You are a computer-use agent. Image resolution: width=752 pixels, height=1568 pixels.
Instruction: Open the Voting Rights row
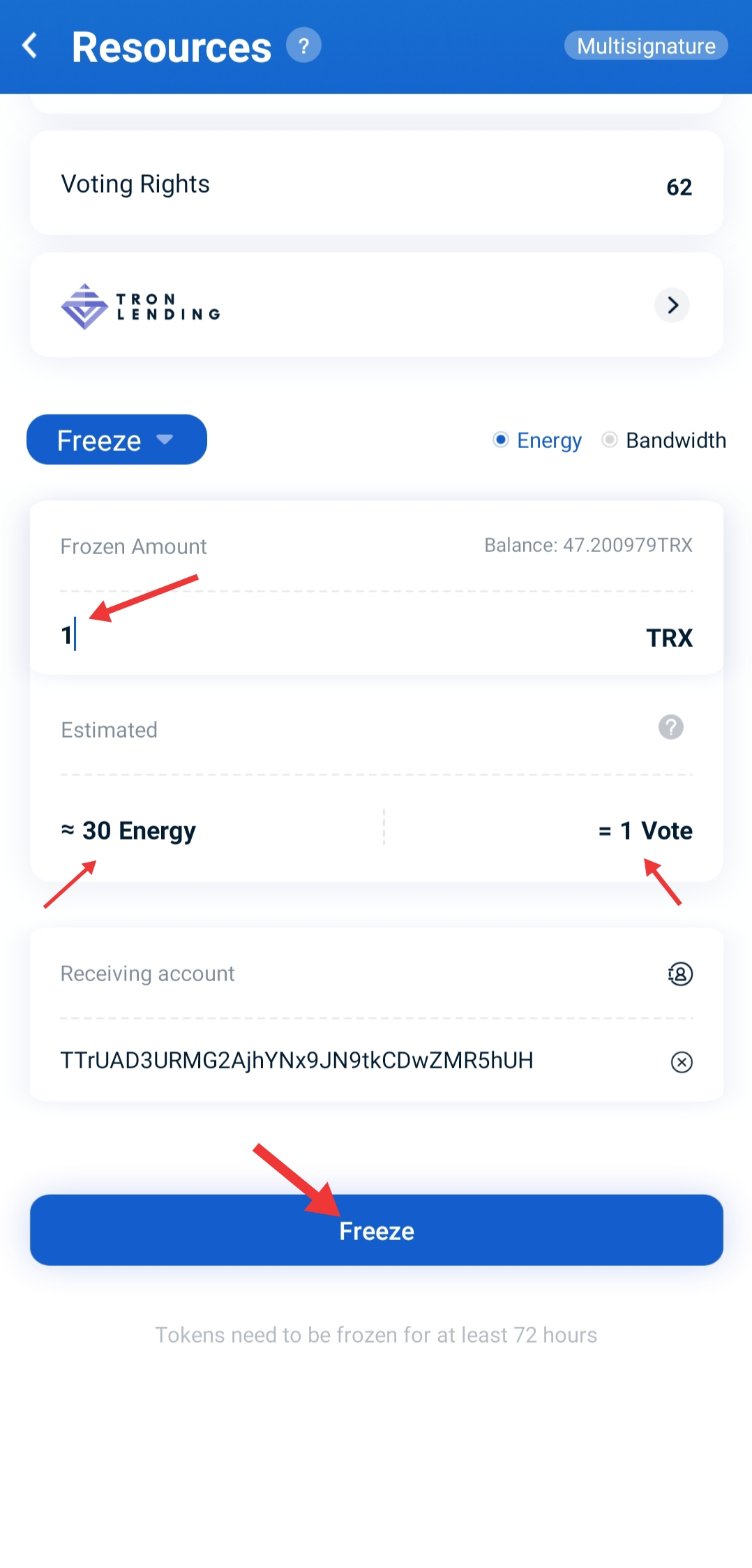pos(377,184)
